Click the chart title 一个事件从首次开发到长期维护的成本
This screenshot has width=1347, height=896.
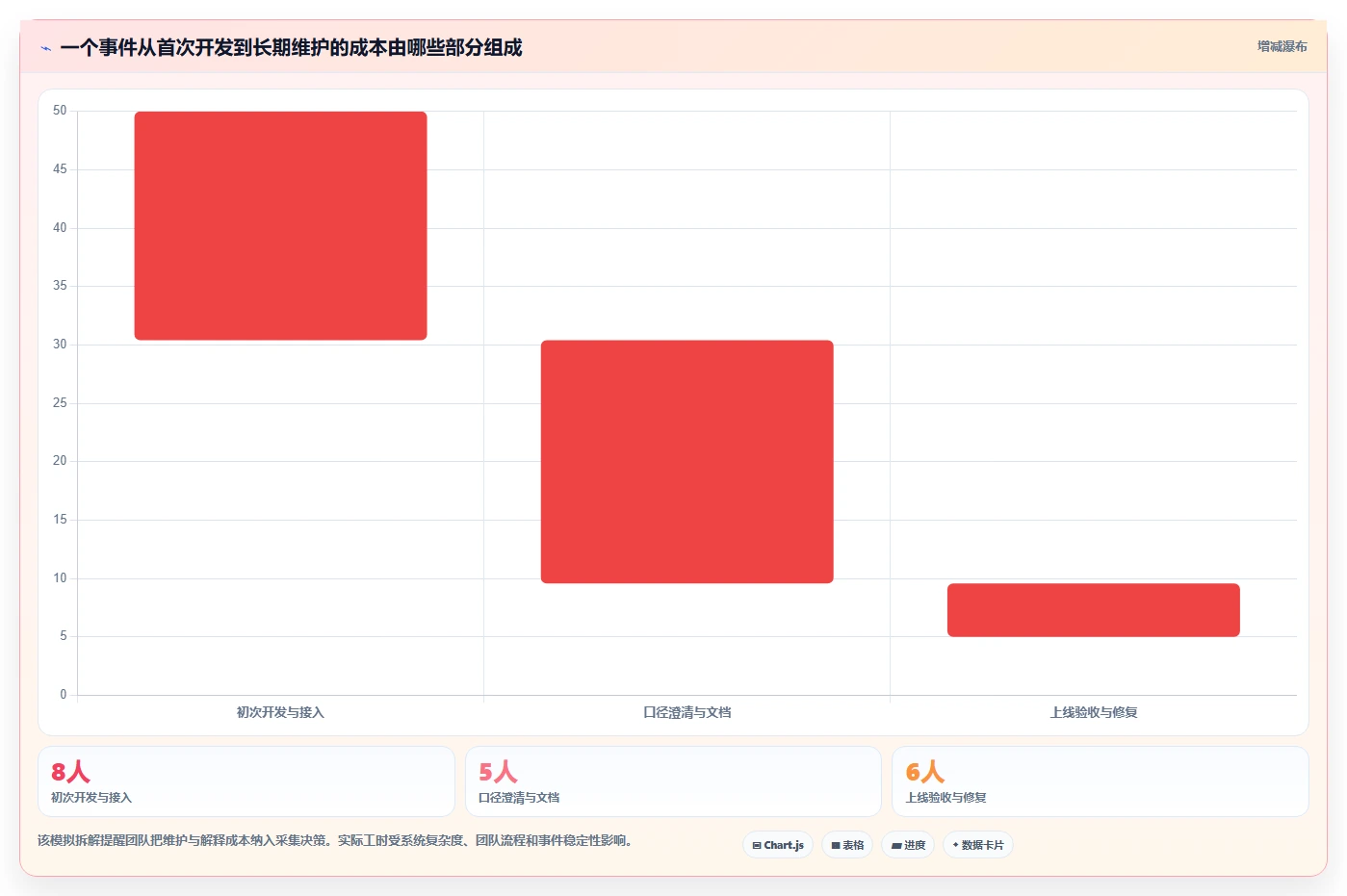tap(291, 47)
